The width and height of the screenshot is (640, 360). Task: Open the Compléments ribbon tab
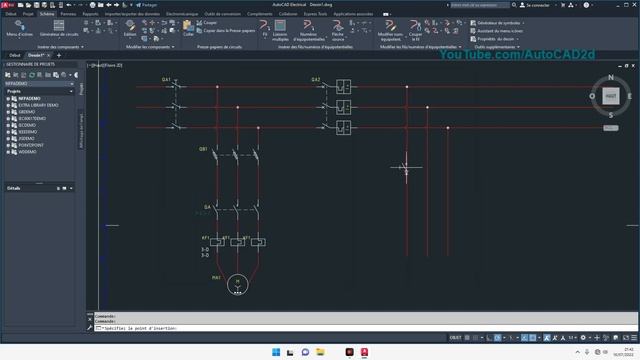point(260,14)
